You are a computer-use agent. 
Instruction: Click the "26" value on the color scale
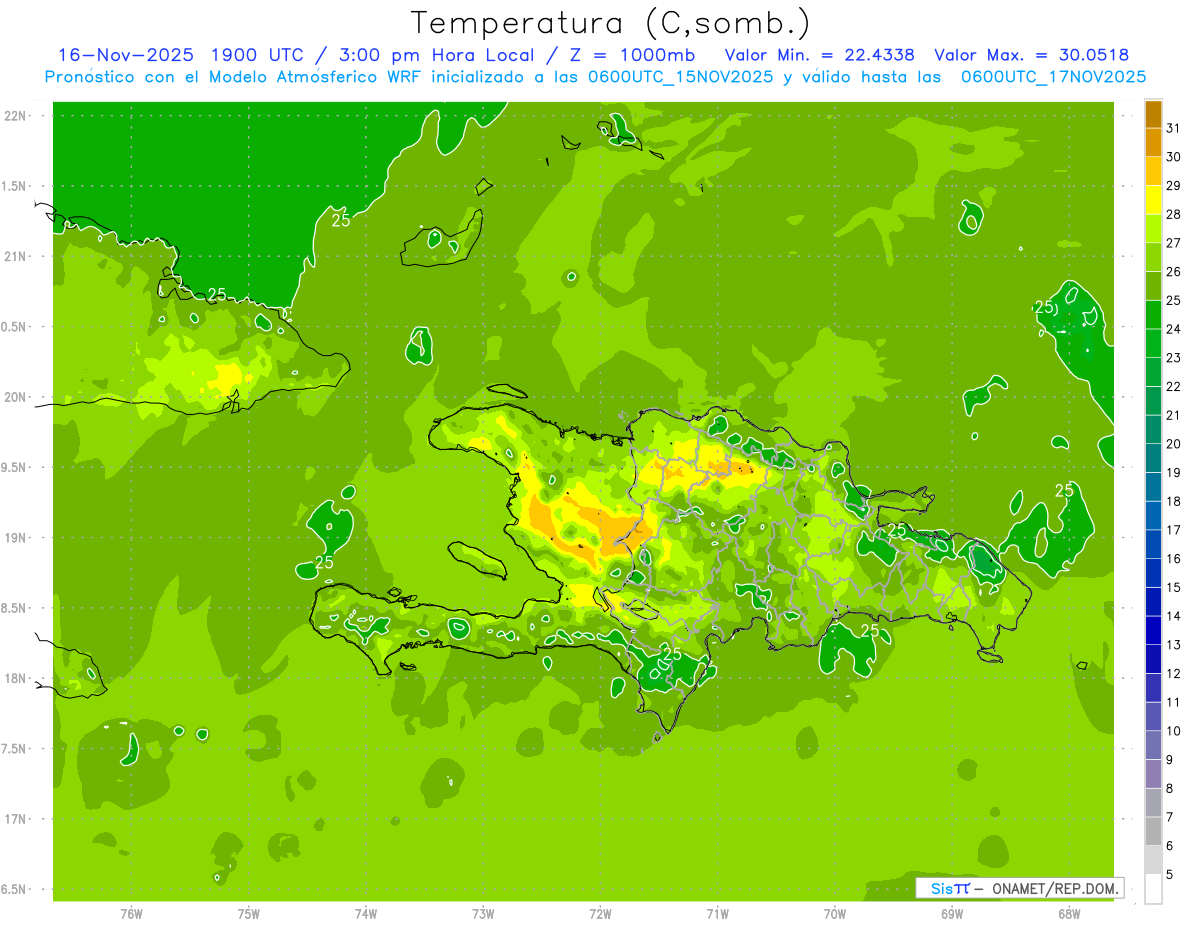(1174, 271)
